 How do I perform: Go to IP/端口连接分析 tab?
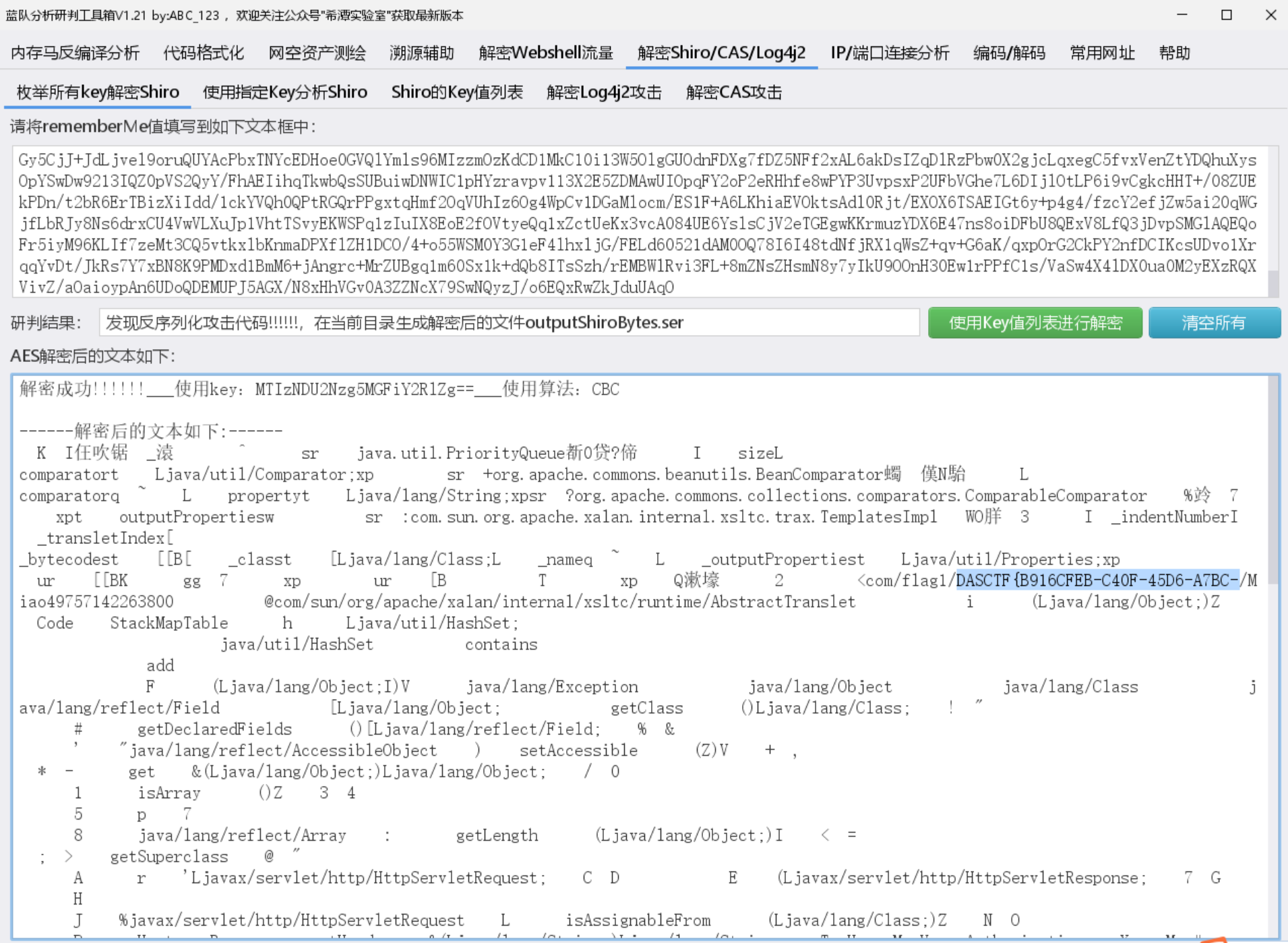coord(890,53)
